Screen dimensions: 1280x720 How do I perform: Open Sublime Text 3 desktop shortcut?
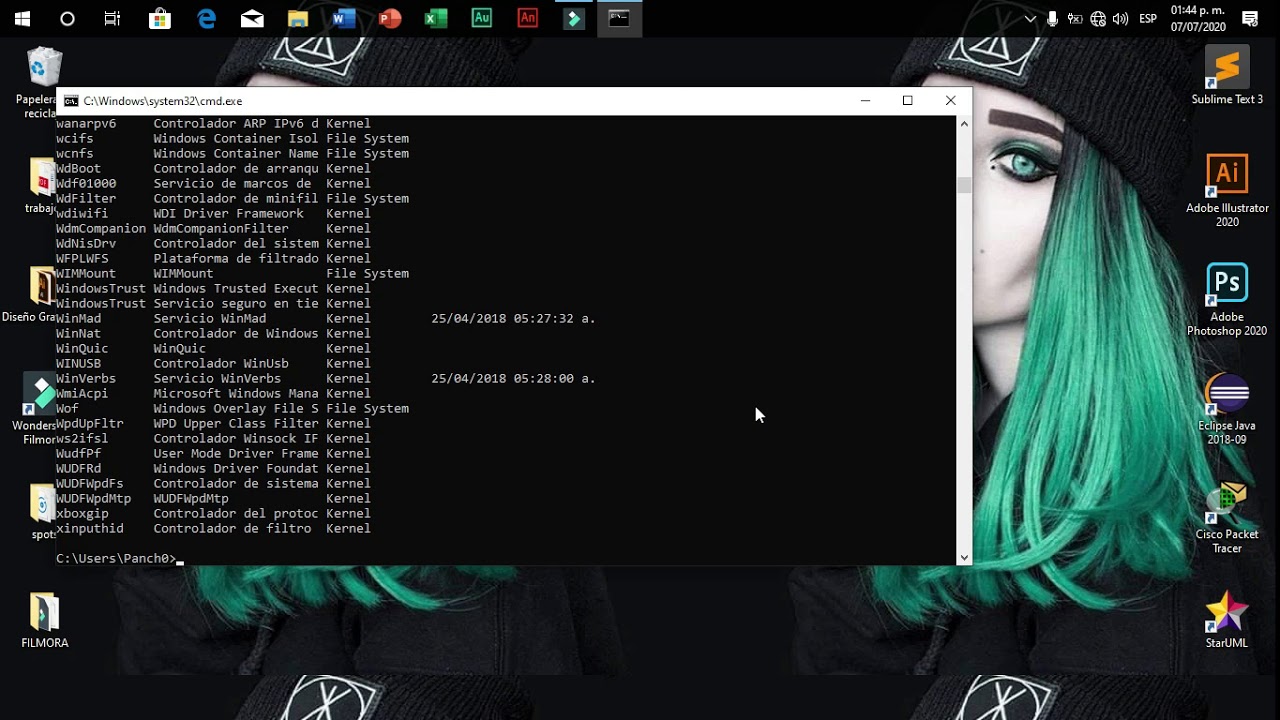(1227, 76)
